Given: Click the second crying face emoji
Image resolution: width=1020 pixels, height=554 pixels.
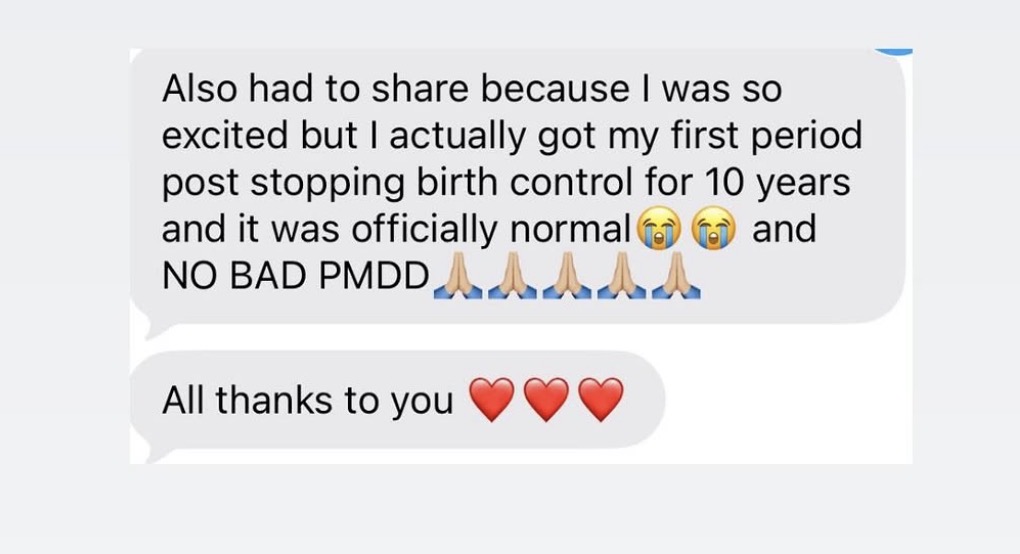Looking at the screenshot, I should (x=716, y=229).
